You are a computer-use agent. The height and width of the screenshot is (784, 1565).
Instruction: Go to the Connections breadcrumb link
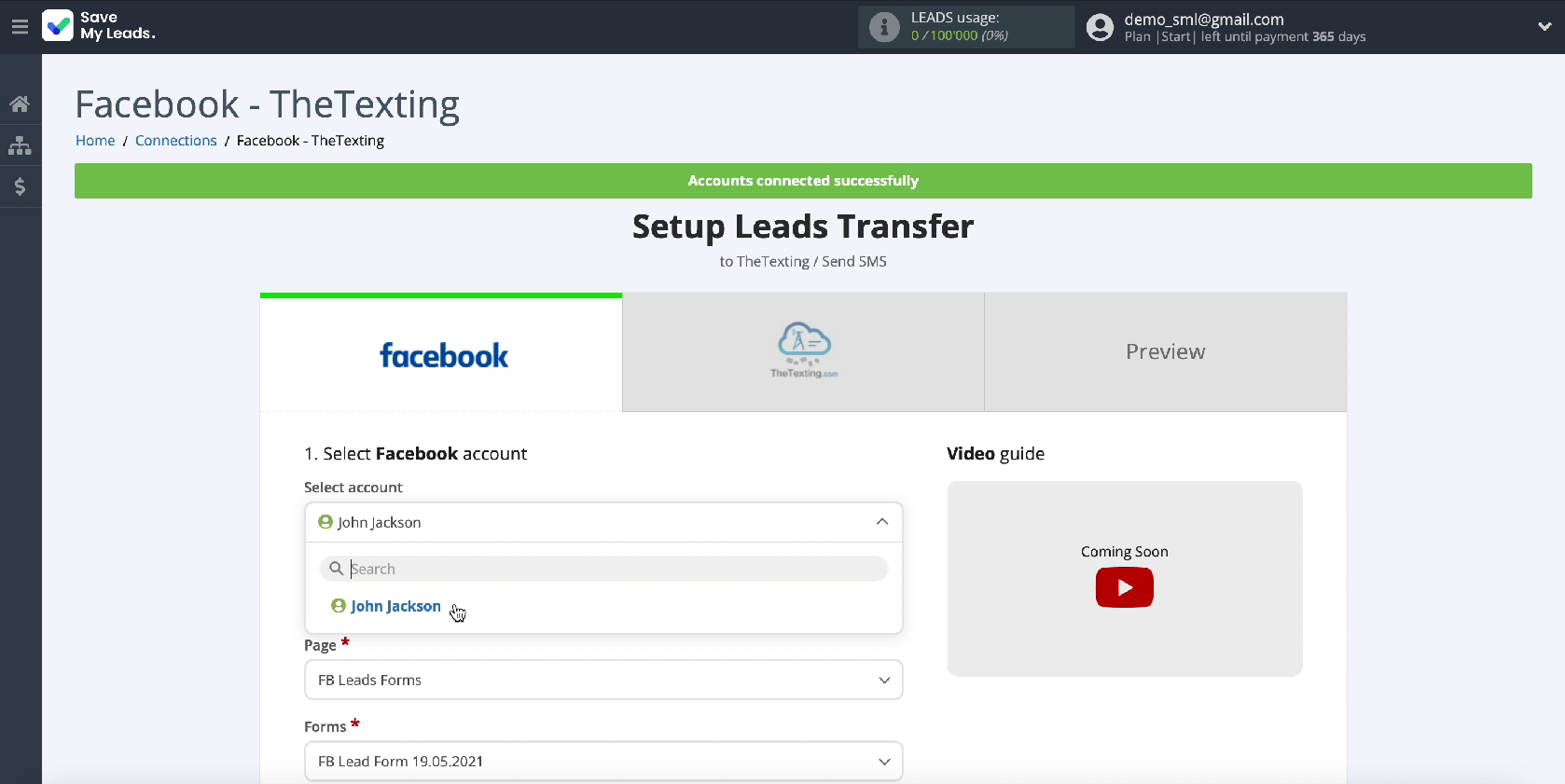175,141
